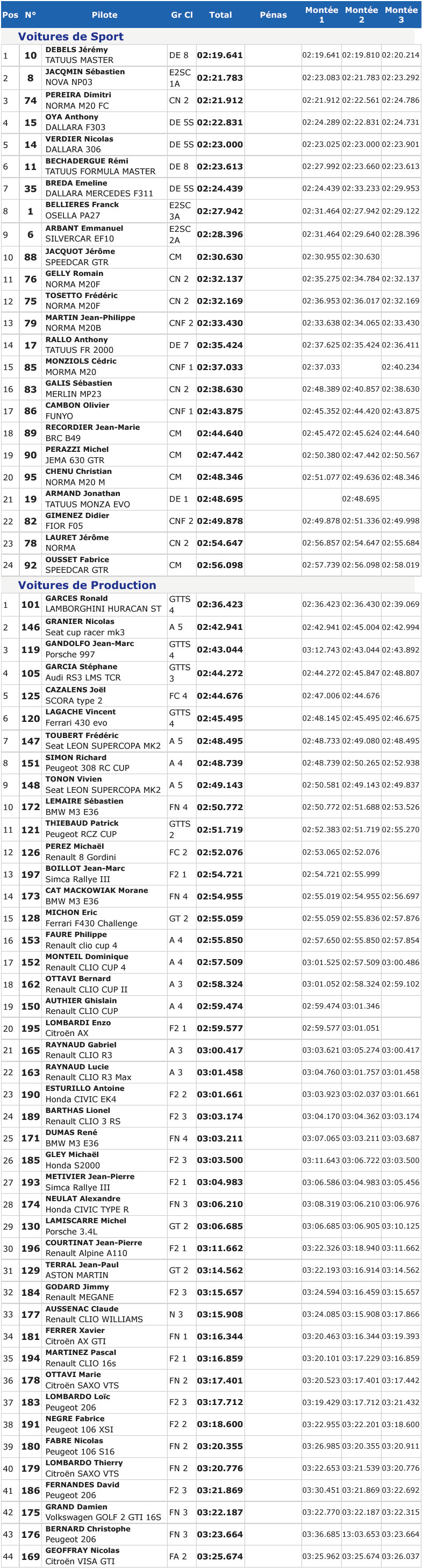Click the car name MERLIN MP23
Image resolution: width=422 pixels, height=1568 pixels.
click(74, 394)
